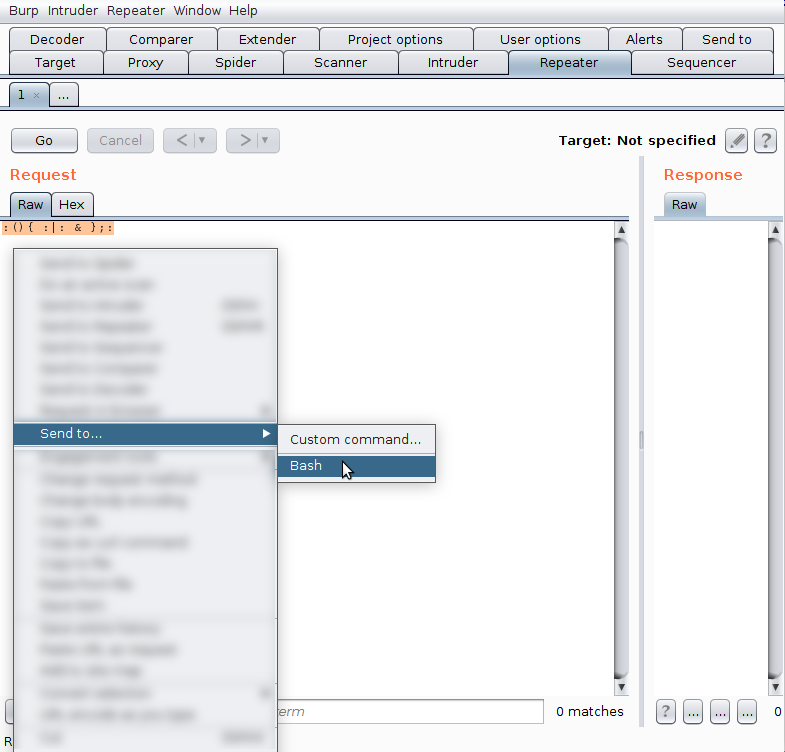Image resolution: width=785 pixels, height=752 pixels.
Task: Switch to the Project options tab
Action: tap(396, 40)
